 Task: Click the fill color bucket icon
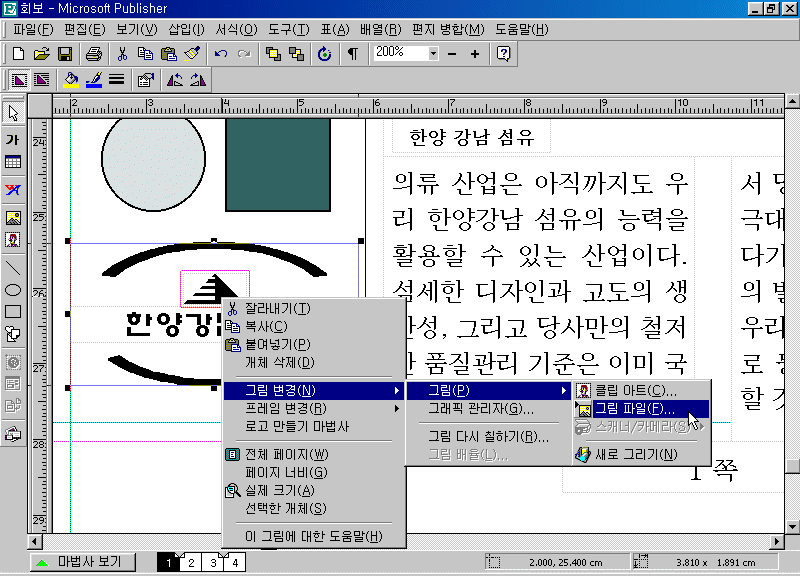71,80
